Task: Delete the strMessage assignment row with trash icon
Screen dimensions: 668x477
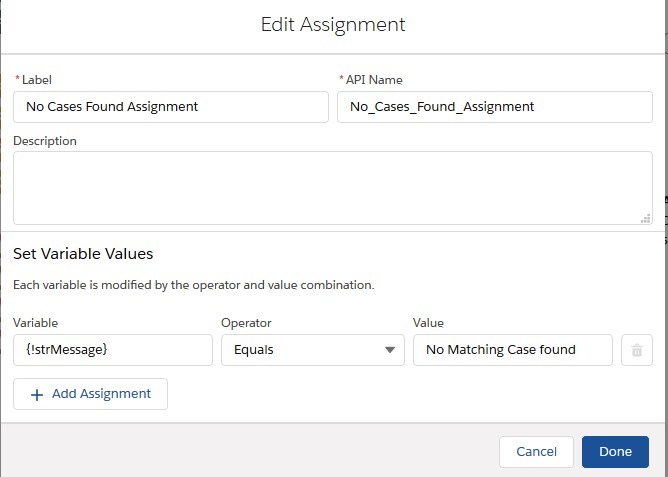Action: [636, 350]
